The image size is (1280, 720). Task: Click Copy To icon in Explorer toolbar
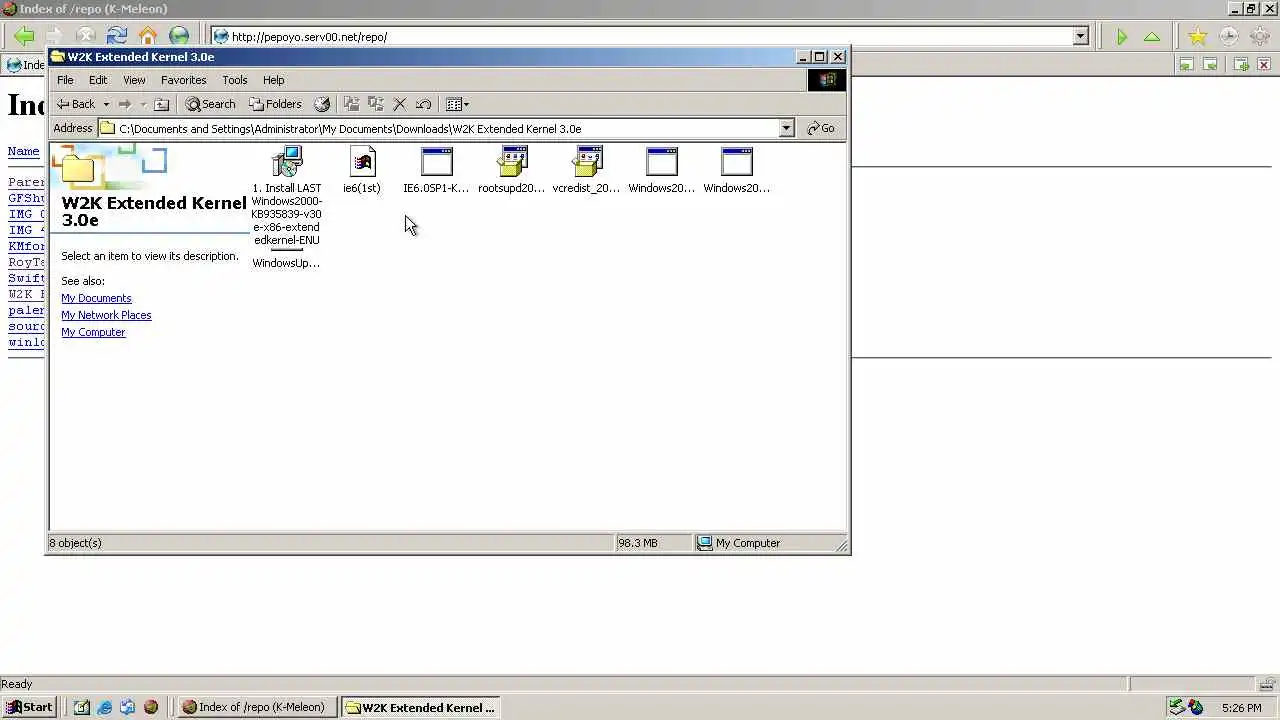click(x=376, y=104)
